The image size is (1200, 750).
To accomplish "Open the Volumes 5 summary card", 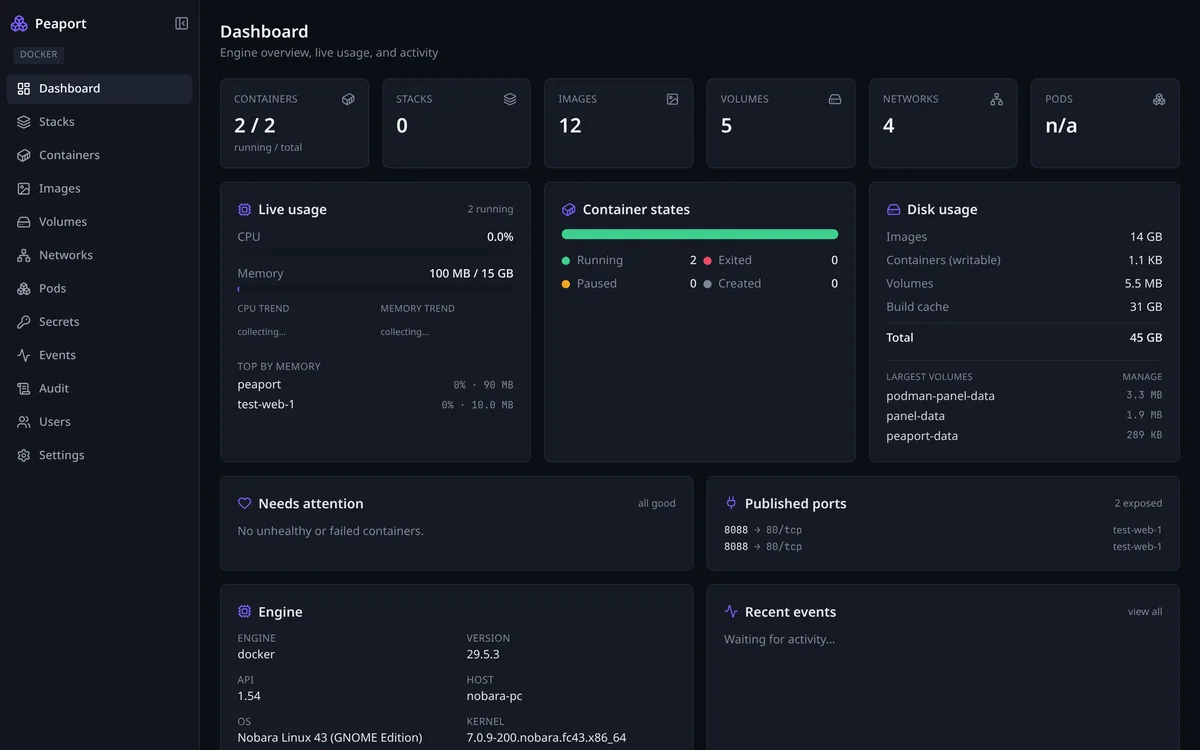I will (781, 123).
